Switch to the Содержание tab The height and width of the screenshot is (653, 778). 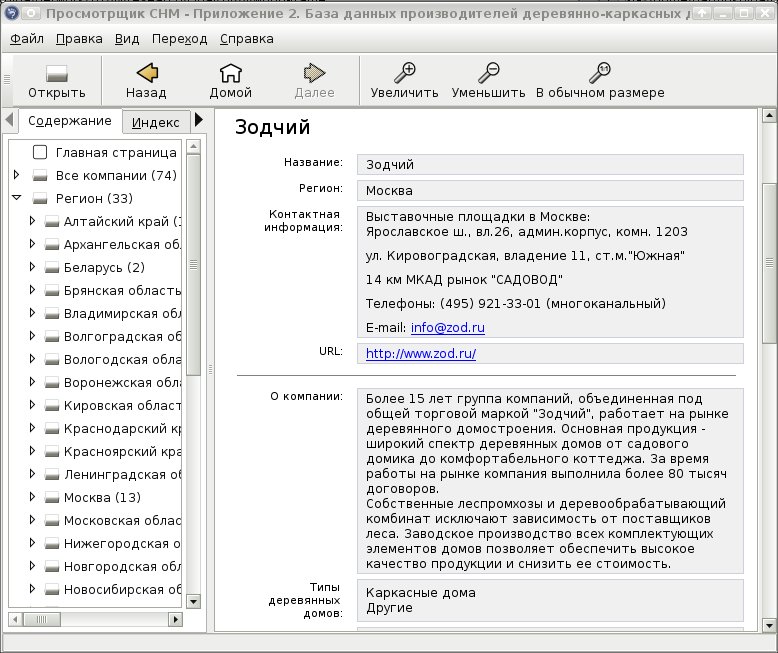[x=70, y=121]
